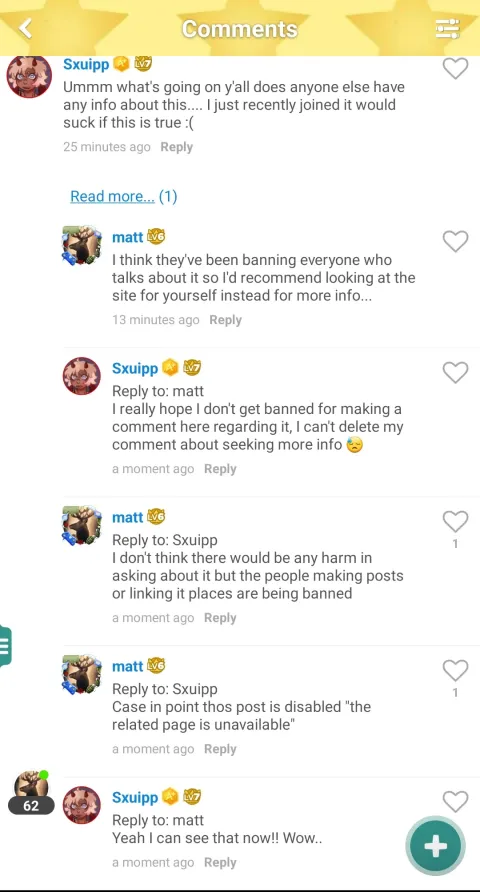
Task: Open matt's username on first reply
Action: click(x=127, y=237)
